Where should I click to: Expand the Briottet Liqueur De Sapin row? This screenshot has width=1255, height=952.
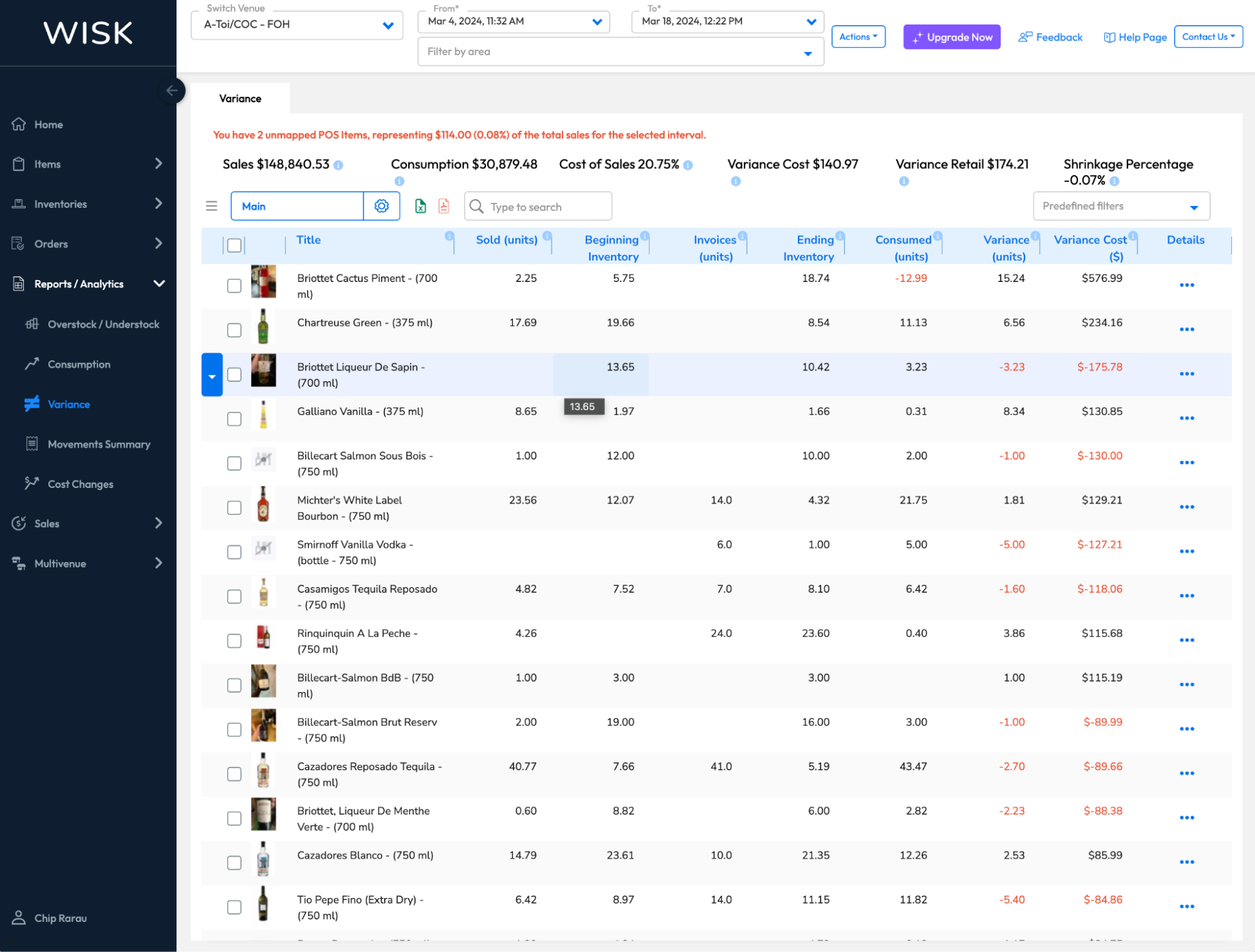click(x=212, y=375)
